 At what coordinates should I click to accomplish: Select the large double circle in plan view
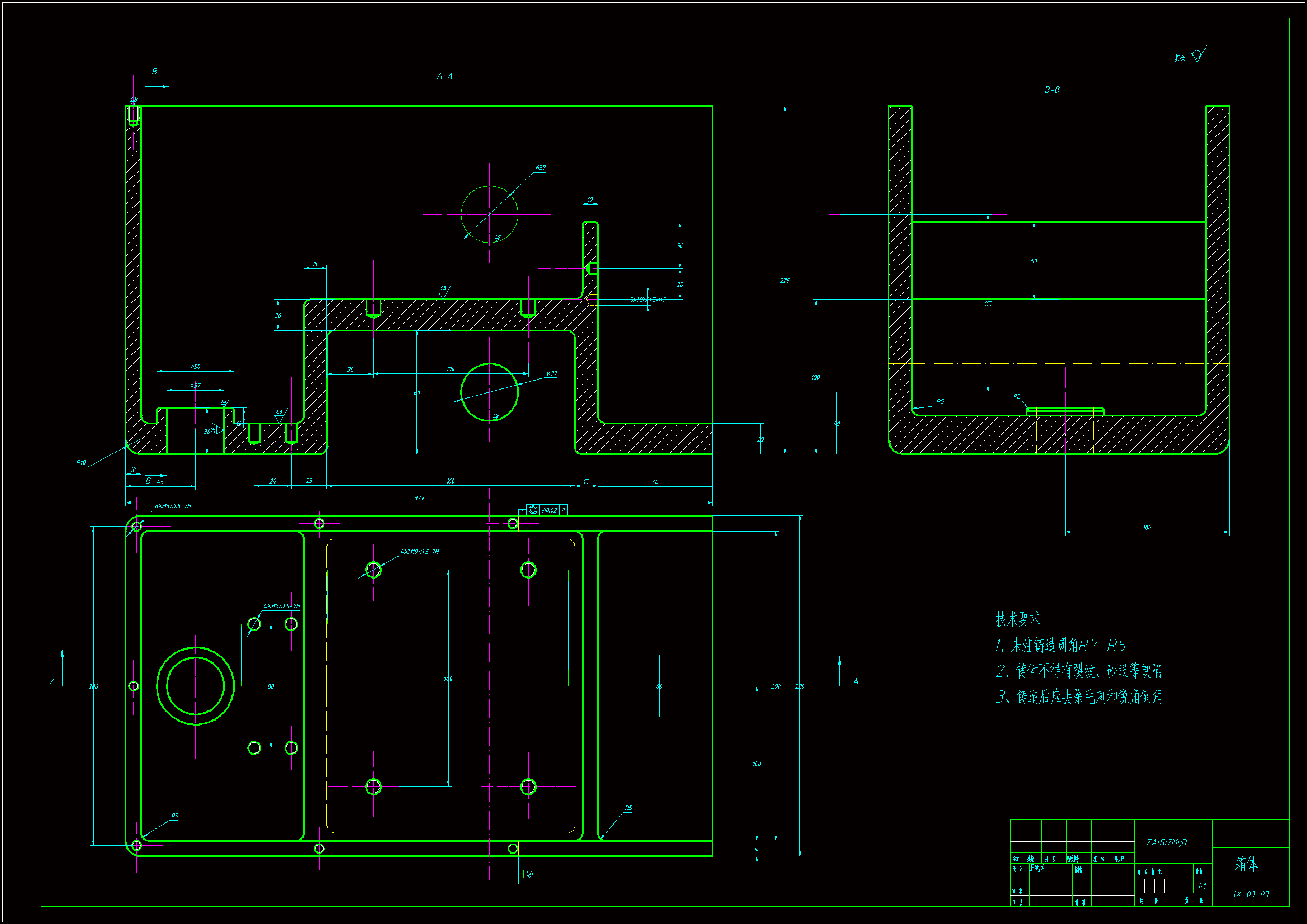(x=195, y=686)
